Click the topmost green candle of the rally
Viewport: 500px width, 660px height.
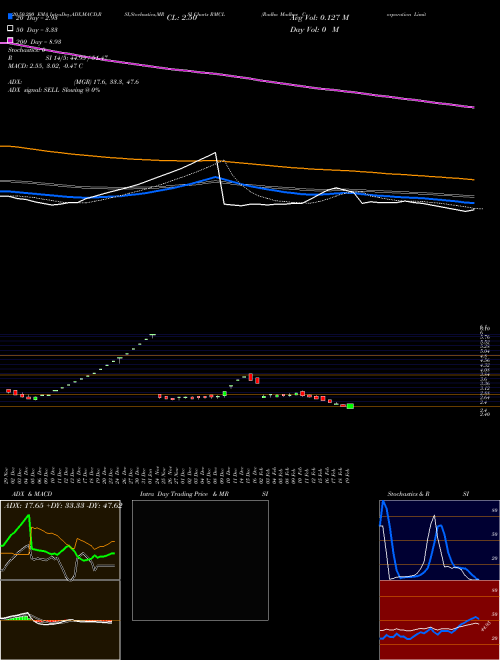point(152,335)
